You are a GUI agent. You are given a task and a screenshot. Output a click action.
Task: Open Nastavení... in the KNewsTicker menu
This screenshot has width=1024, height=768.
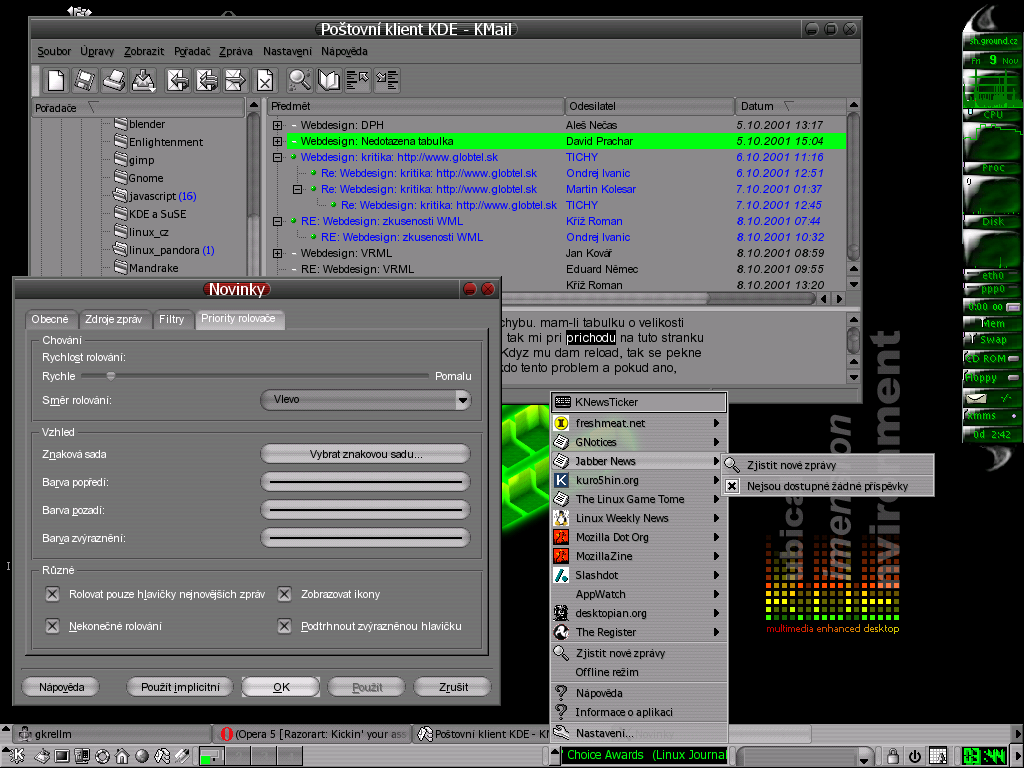pyautogui.click(x=639, y=733)
